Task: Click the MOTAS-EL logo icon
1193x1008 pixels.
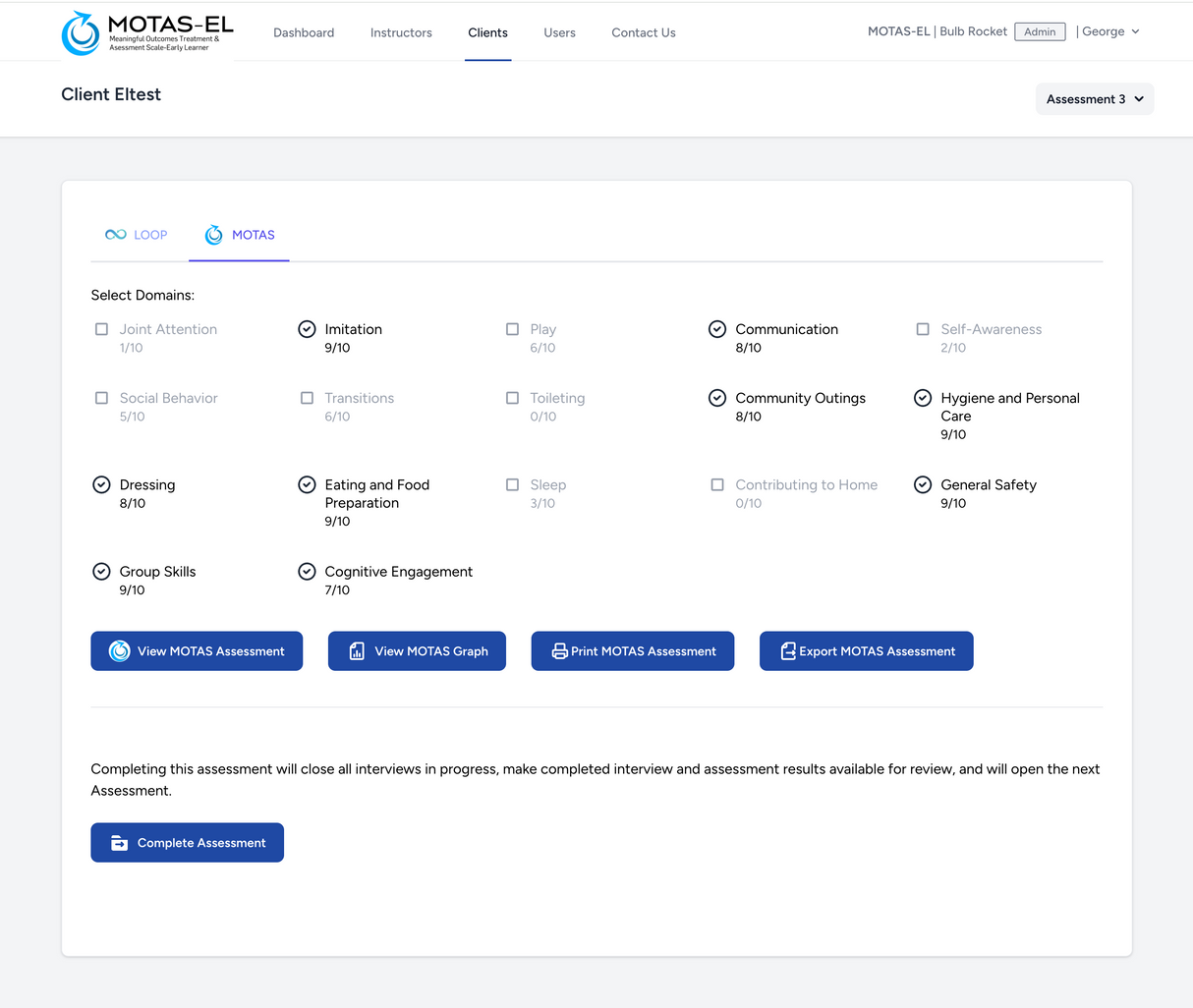Action: click(82, 30)
